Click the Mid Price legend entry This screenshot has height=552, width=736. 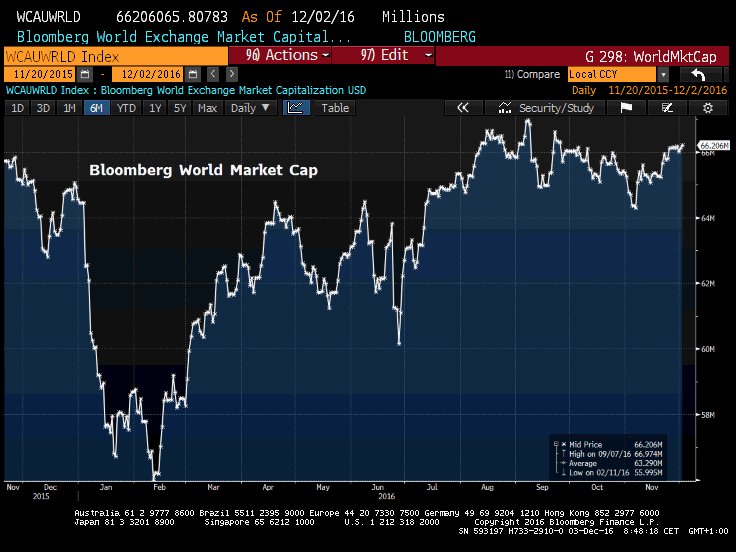click(x=615, y=445)
